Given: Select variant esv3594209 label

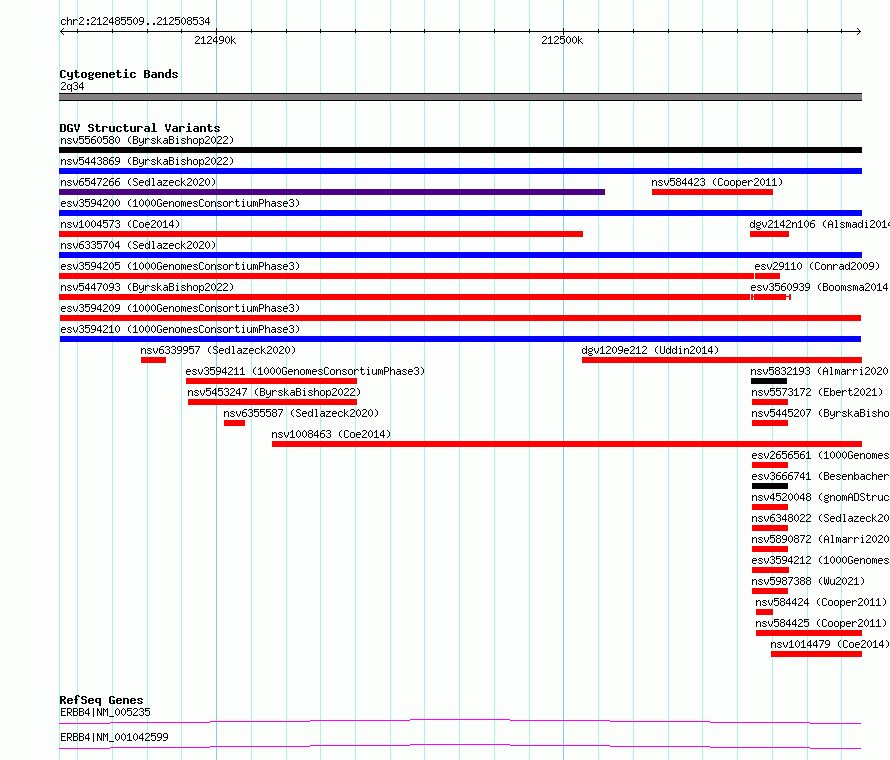Looking at the screenshot, I should (x=180, y=308).
